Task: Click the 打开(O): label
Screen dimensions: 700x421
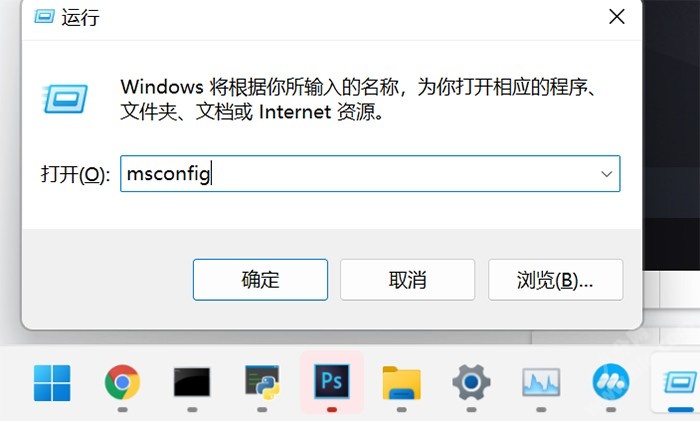Action: coord(75,174)
